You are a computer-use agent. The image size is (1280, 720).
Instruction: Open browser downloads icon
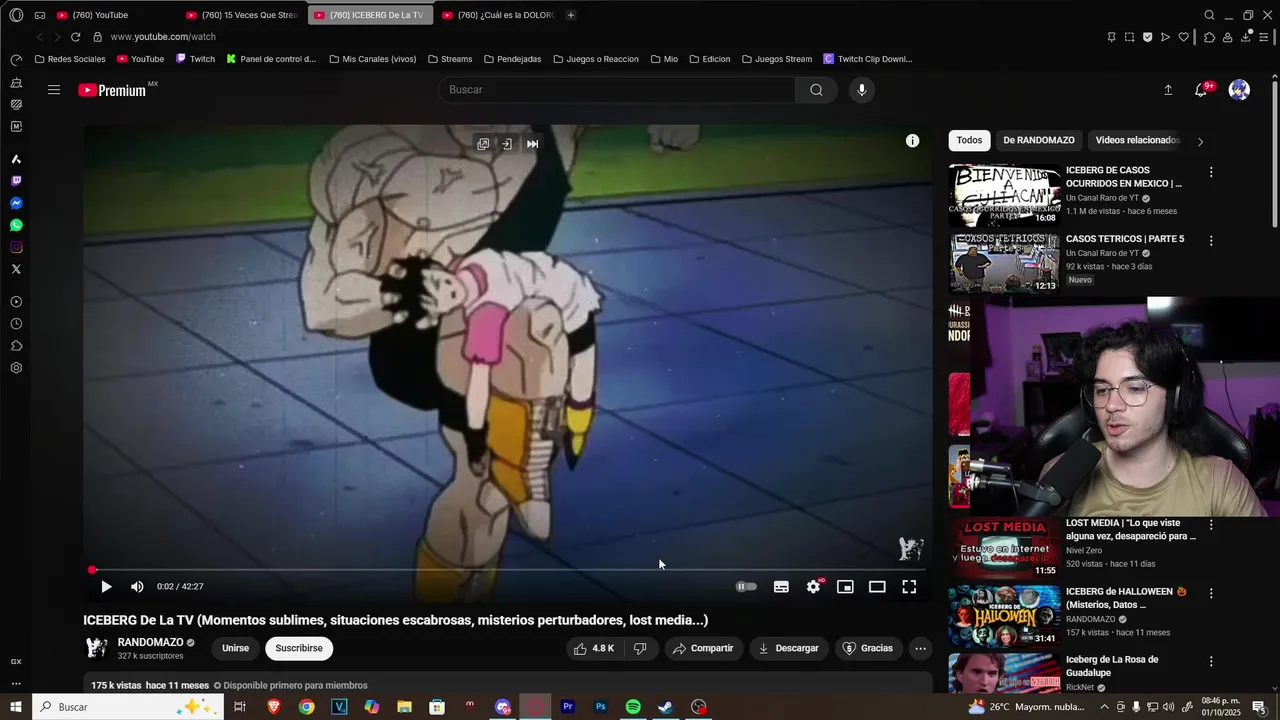(x=1246, y=37)
